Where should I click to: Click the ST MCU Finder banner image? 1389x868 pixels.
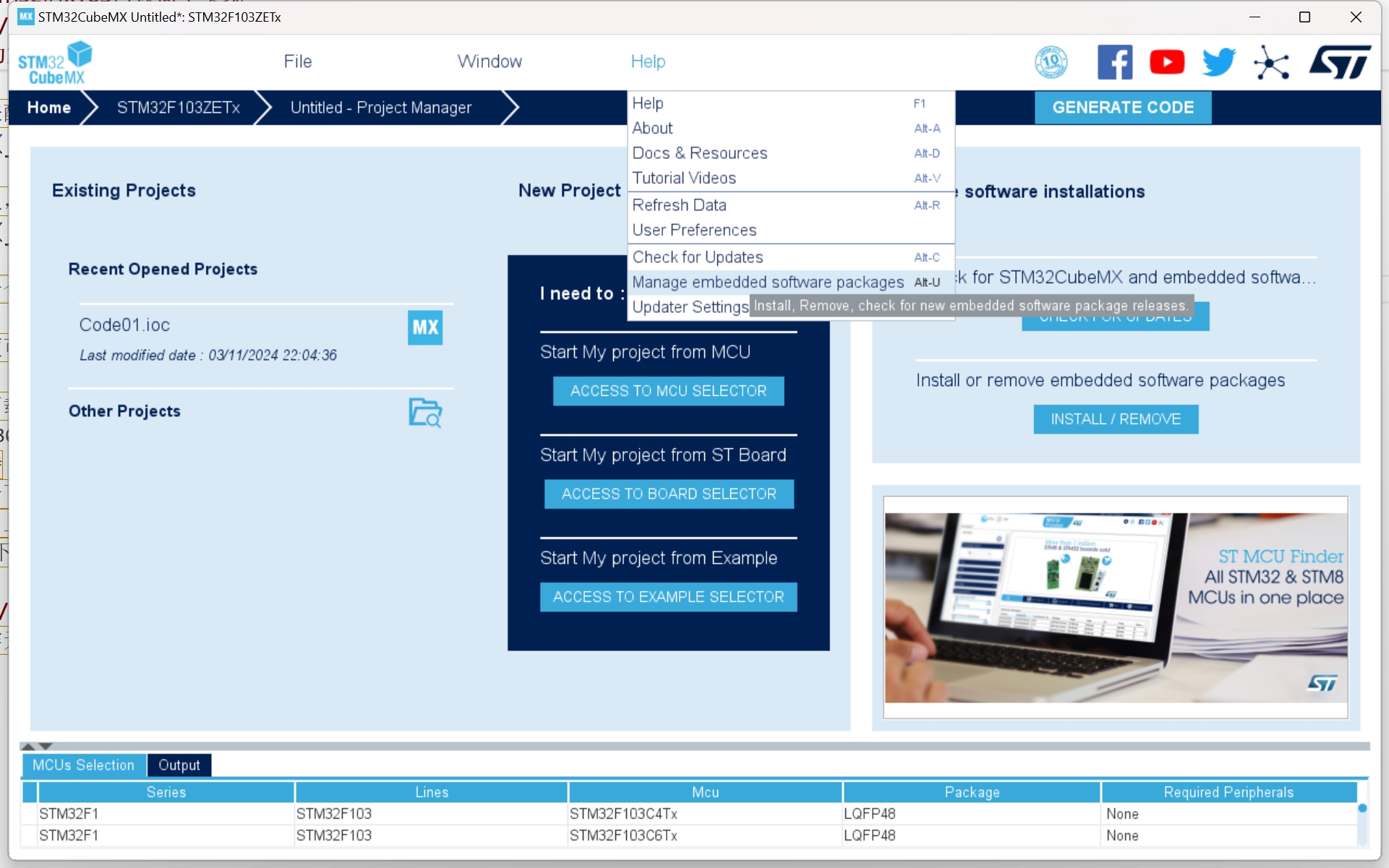pos(1115,607)
